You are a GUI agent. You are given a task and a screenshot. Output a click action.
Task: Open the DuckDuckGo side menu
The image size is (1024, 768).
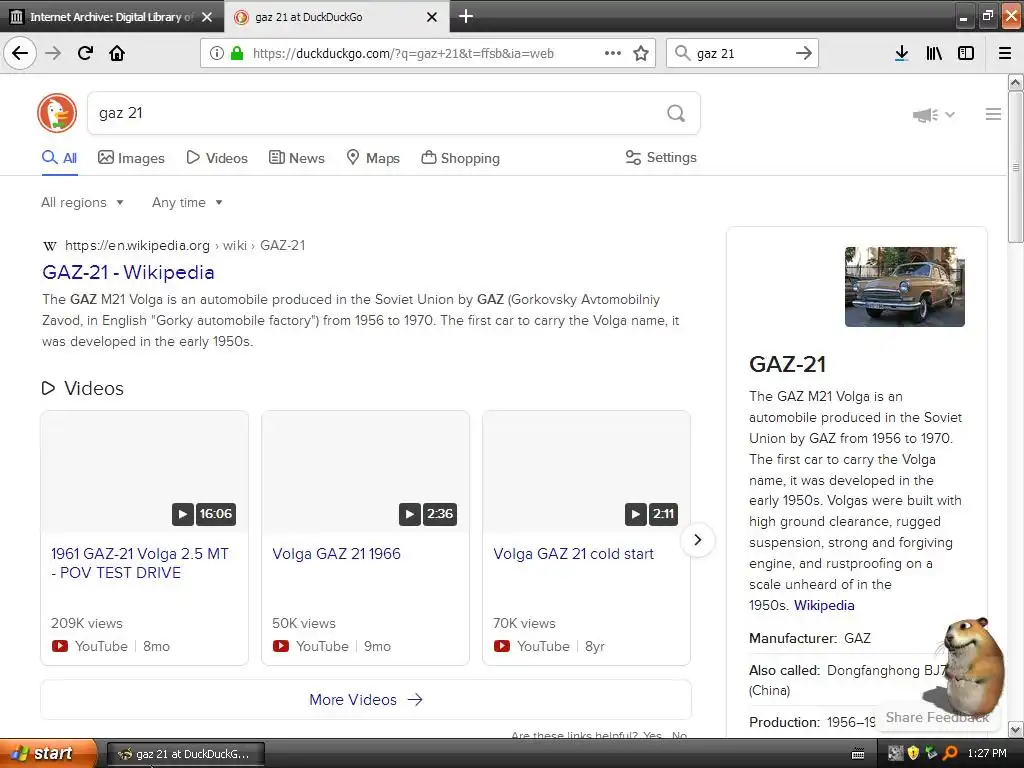(993, 114)
